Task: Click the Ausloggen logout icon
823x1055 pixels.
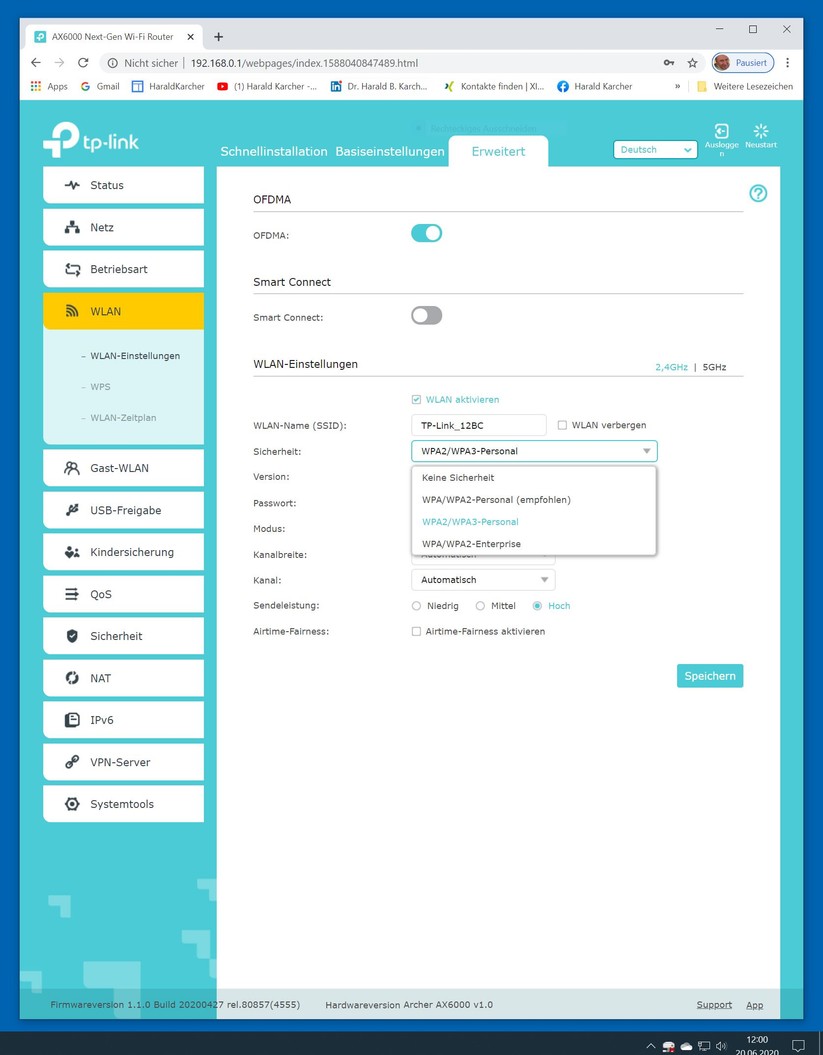Action: click(721, 131)
